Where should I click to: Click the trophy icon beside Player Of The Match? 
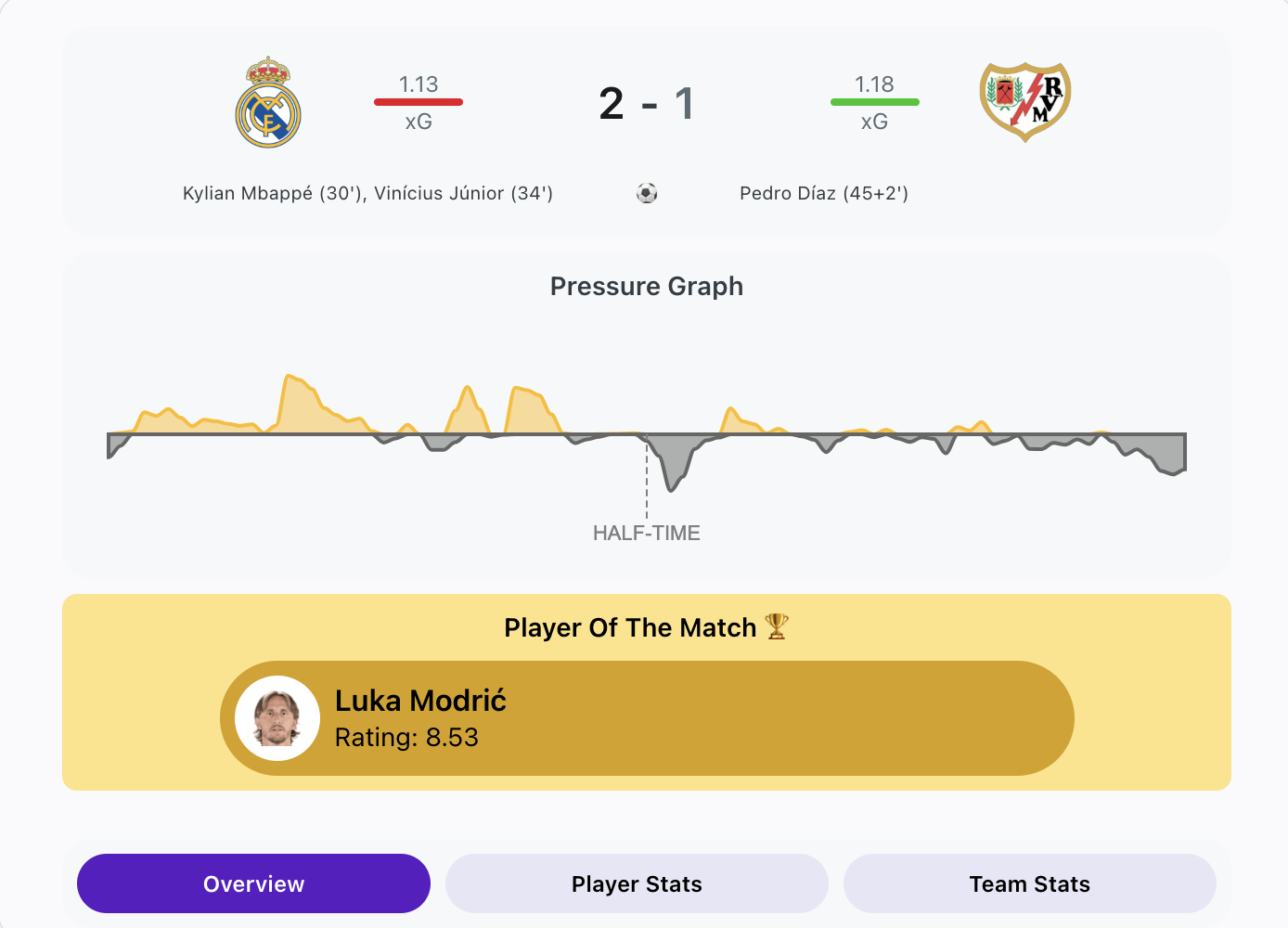(x=777, y=626)
